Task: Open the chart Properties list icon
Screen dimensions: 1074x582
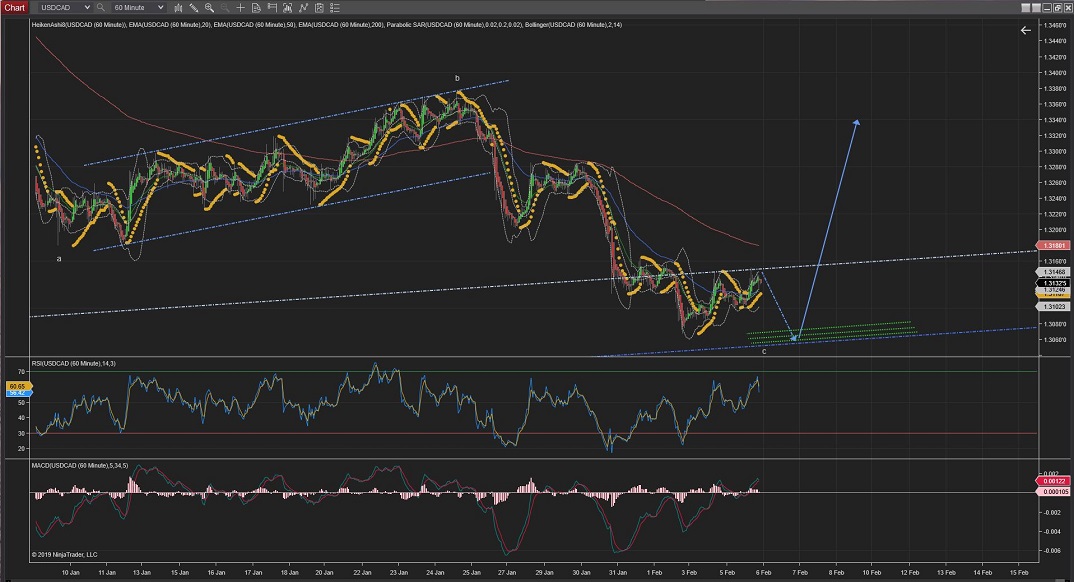Action: [x=337, y=7]
